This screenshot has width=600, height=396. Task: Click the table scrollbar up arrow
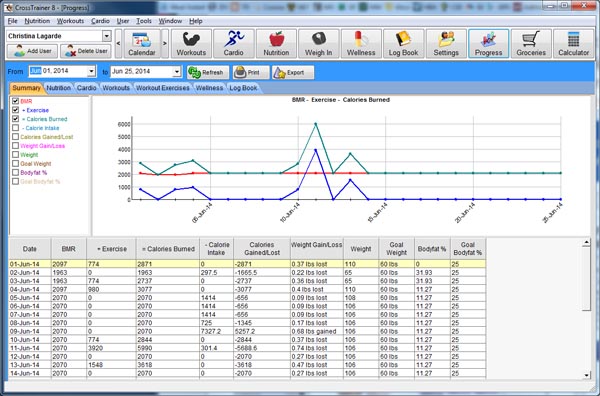tap(586, 242)
